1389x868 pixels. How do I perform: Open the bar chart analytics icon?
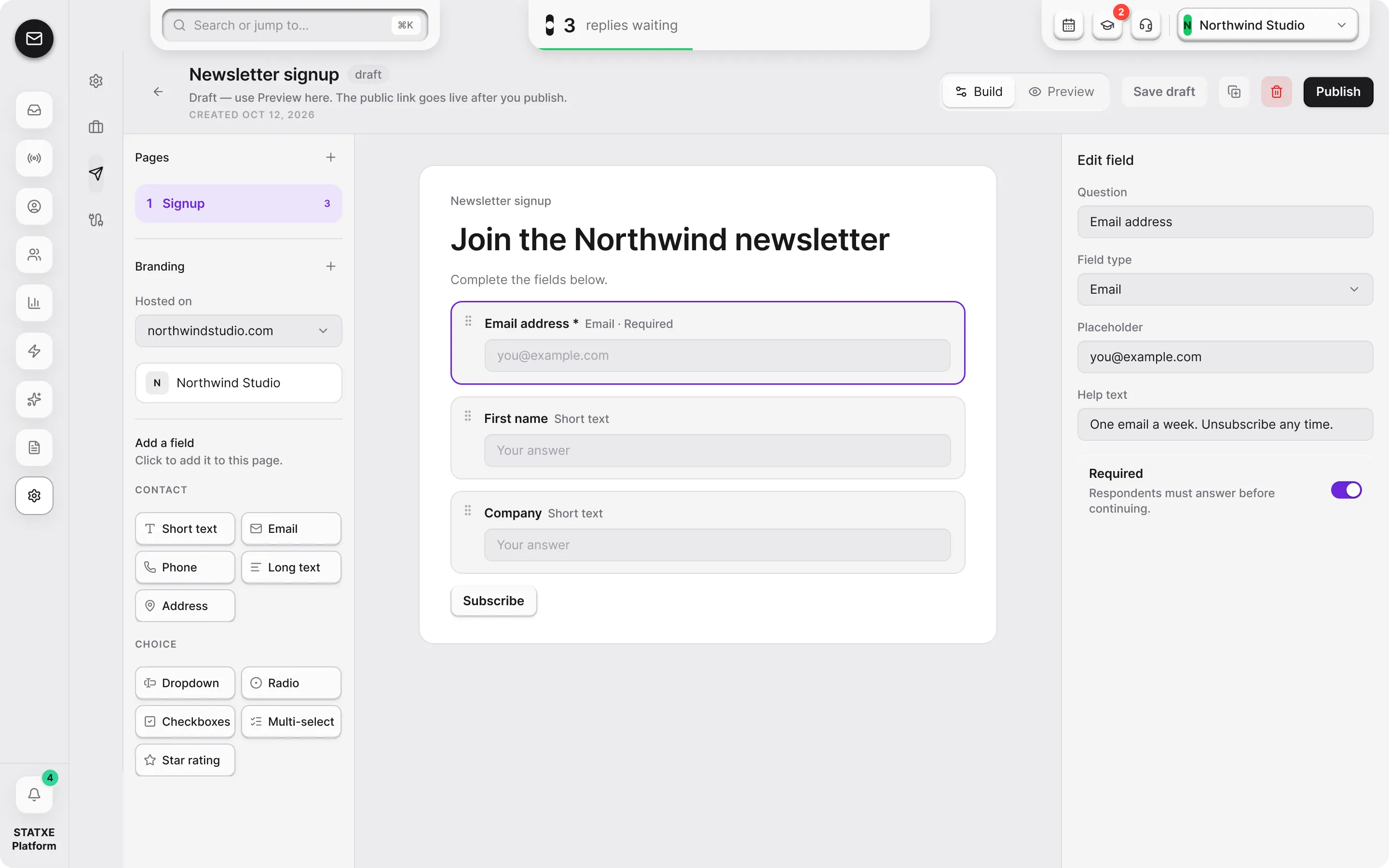[34, 302]
